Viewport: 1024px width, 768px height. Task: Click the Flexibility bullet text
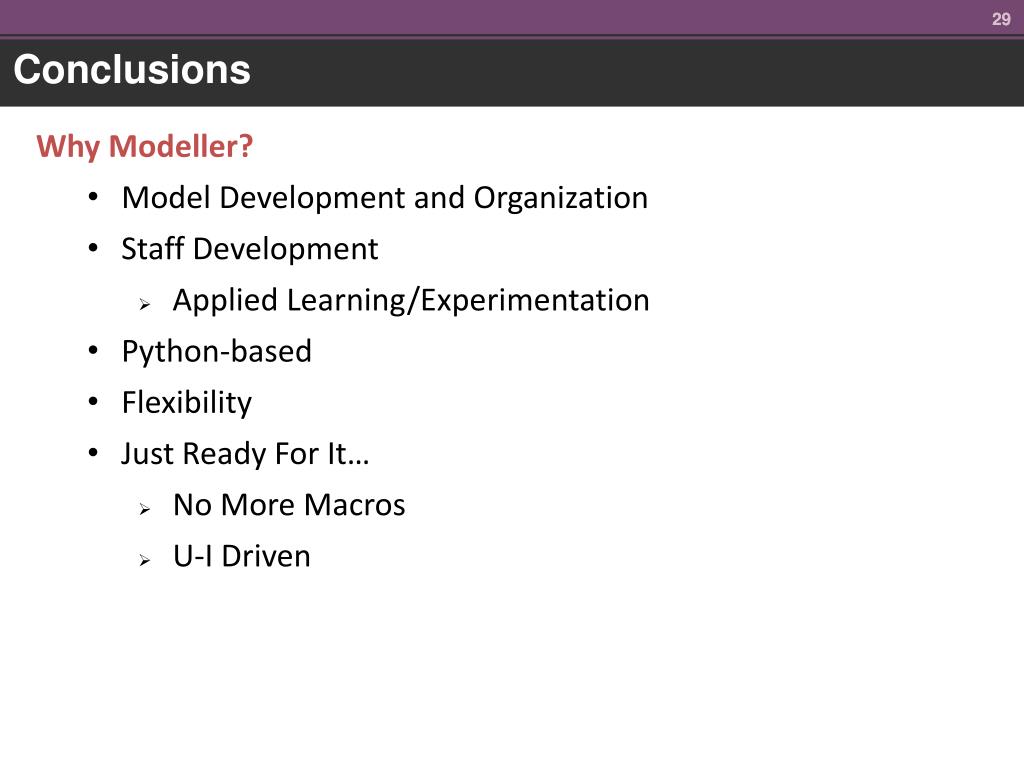point(187,403)
